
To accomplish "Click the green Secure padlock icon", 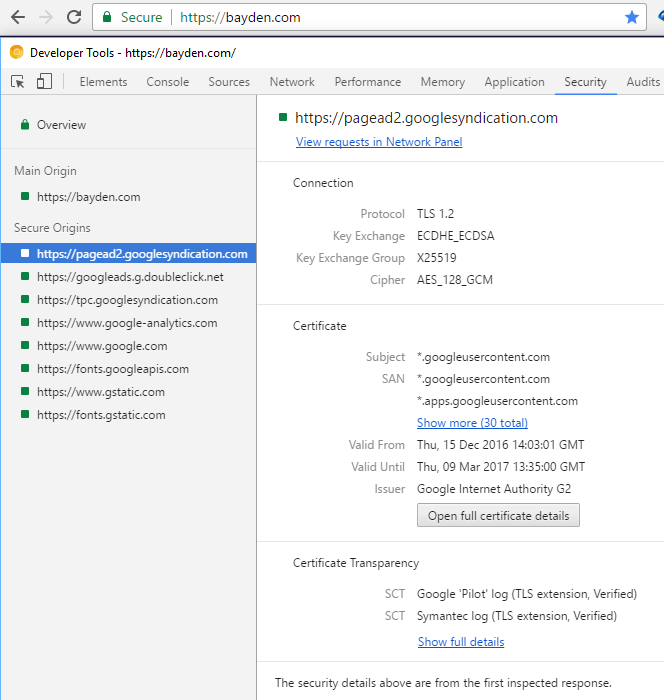I will [x=109, y=18].
